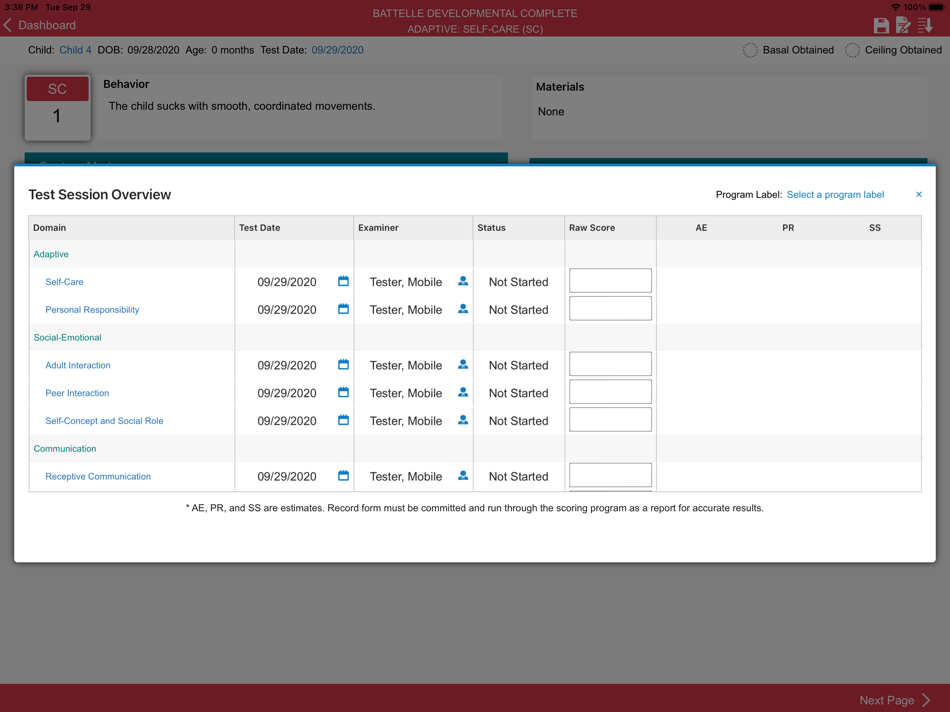
Task: Tap the Next Page button
Action: (x=894, y=700)
